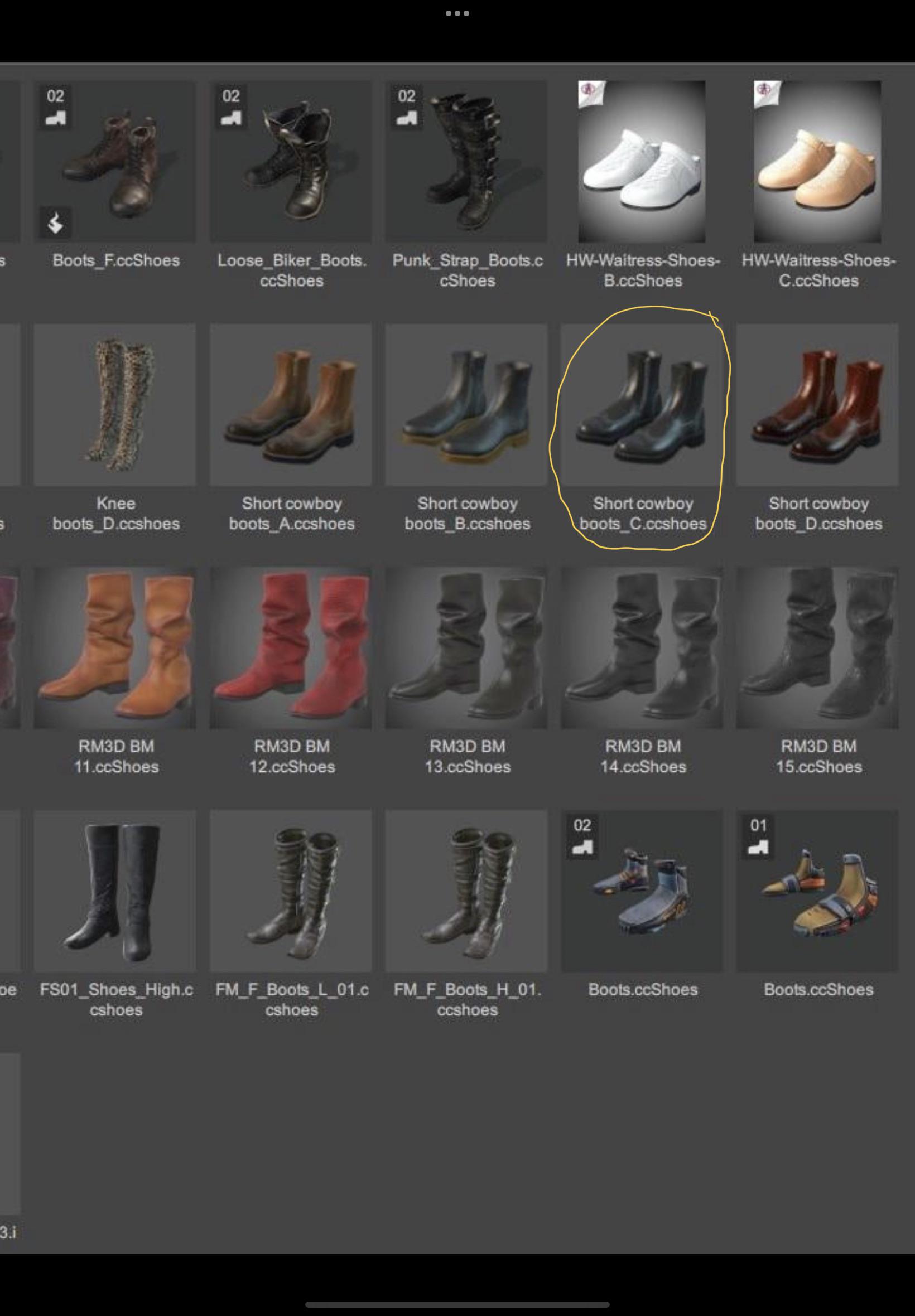Image resolution: width=915 pixels, height=1316 pixels.
Task: Click the 01 shoe badge on yellow Boots
Action: (x=758, y=836)
